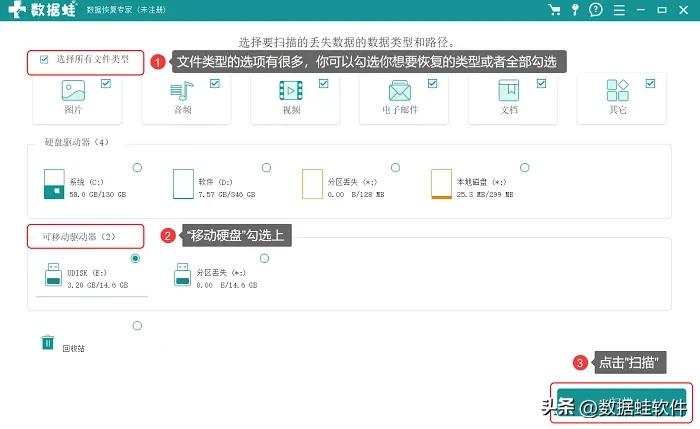
Task: Click the 视频 video type icon
Action: point(291,91)
